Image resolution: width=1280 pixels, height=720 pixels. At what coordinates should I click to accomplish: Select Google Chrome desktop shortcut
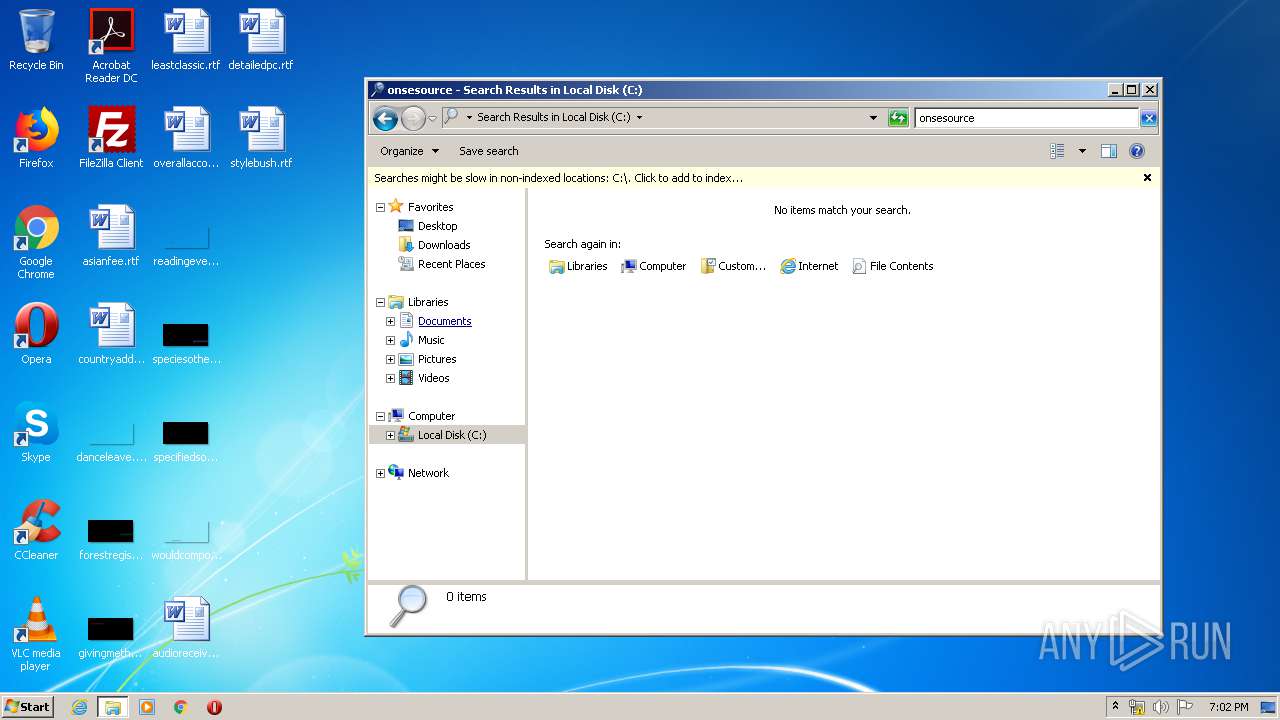click(x=36, y=242)
